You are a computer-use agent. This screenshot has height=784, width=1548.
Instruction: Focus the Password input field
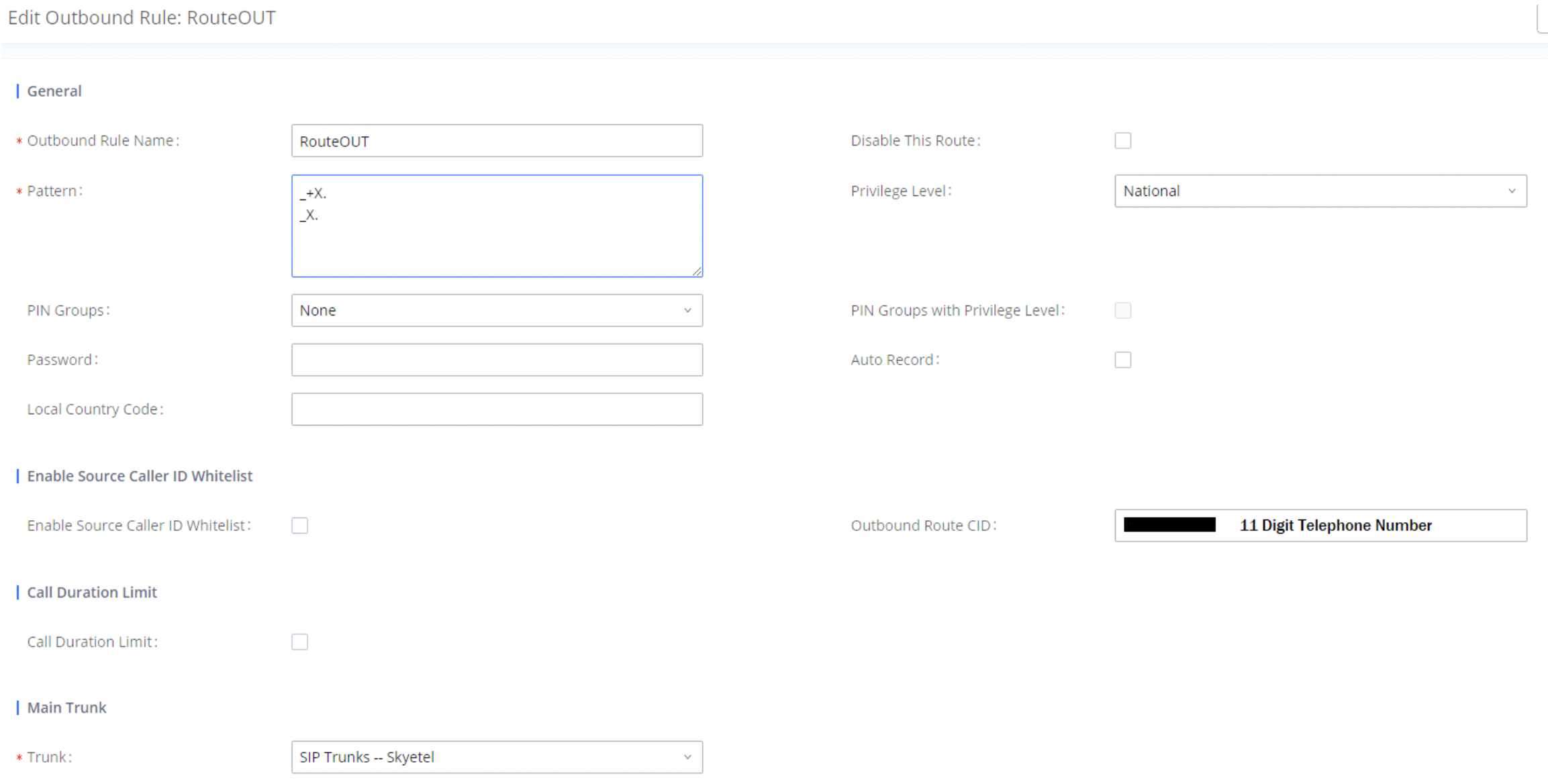[497, 360]
